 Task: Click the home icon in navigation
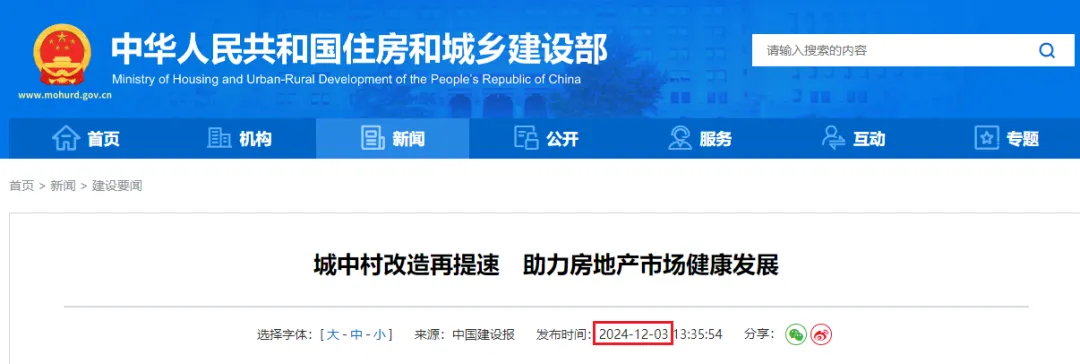[66, 139]
